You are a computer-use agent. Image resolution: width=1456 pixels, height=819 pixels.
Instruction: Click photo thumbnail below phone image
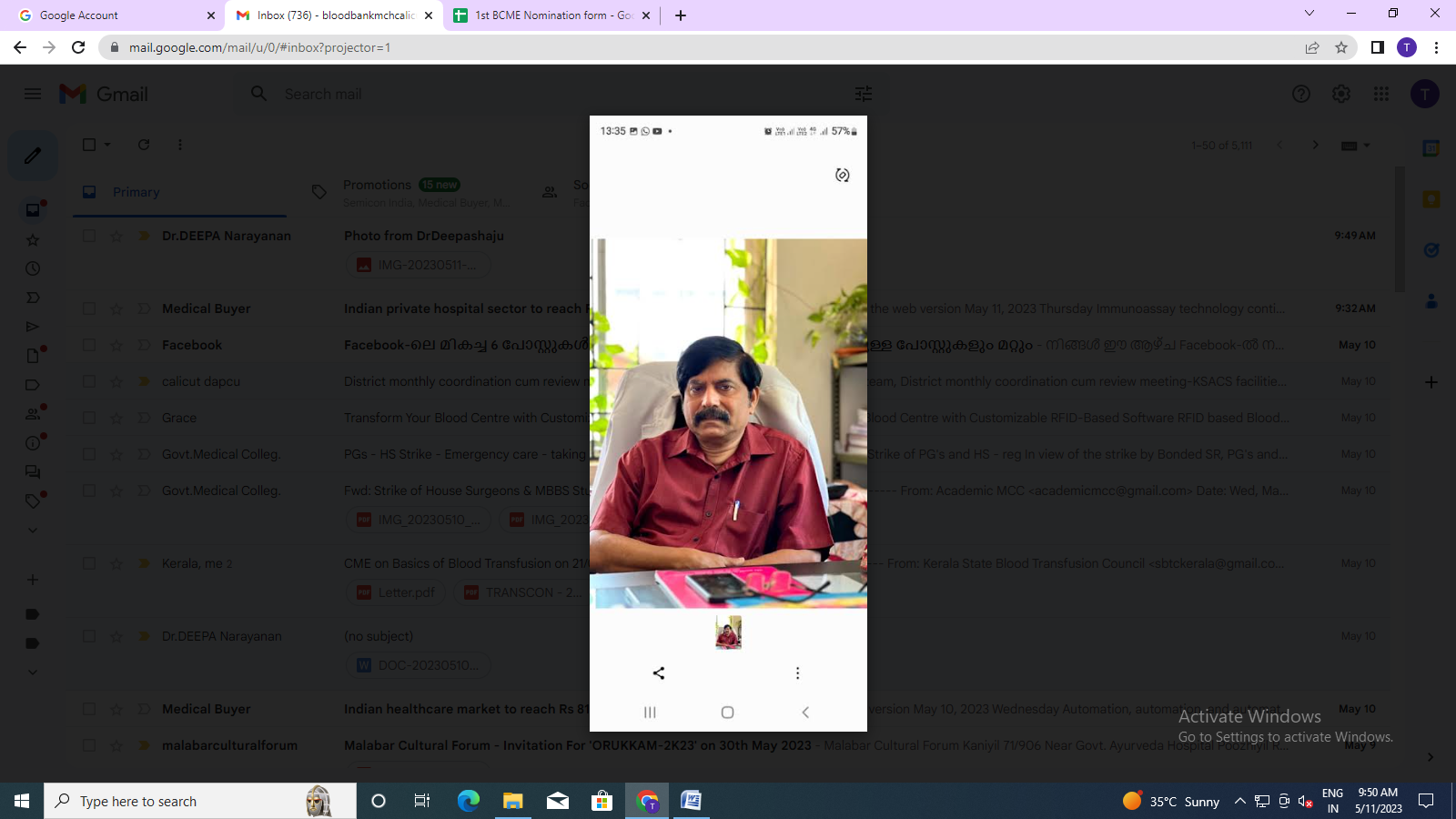click(x=728, y=632)
